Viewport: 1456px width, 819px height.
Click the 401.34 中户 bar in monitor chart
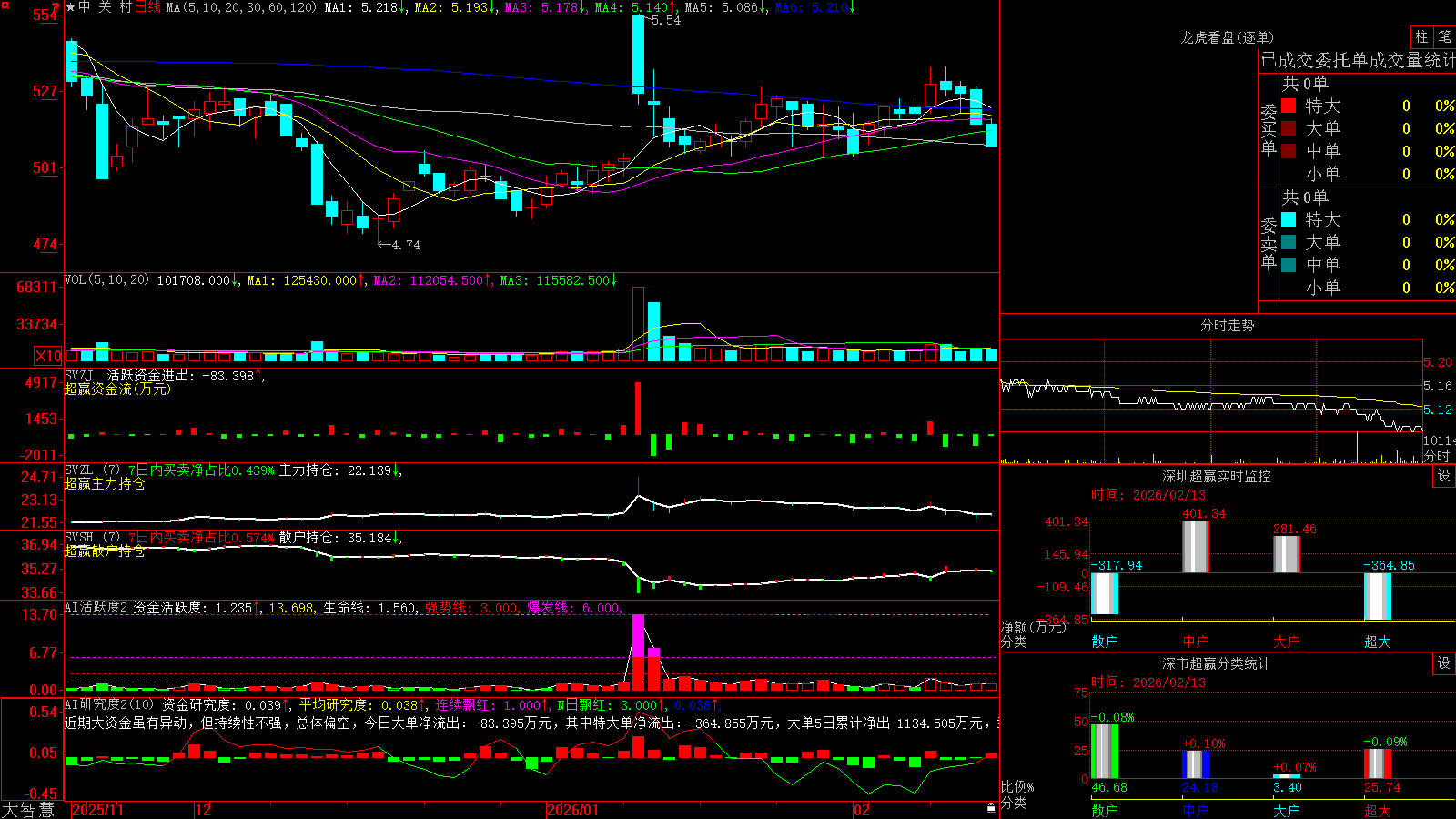coord(1196,546)
